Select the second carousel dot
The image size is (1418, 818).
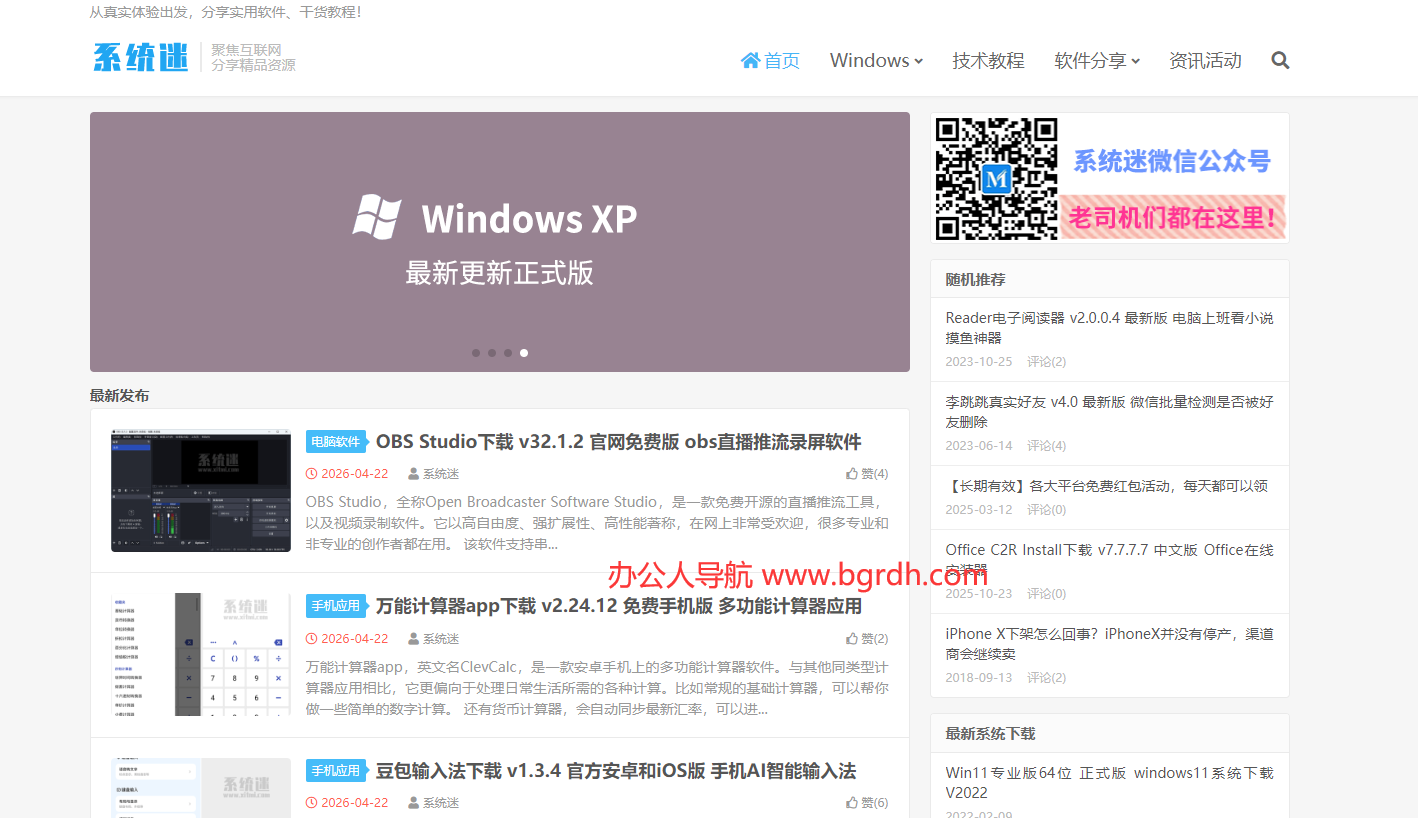tap(492, 353)
